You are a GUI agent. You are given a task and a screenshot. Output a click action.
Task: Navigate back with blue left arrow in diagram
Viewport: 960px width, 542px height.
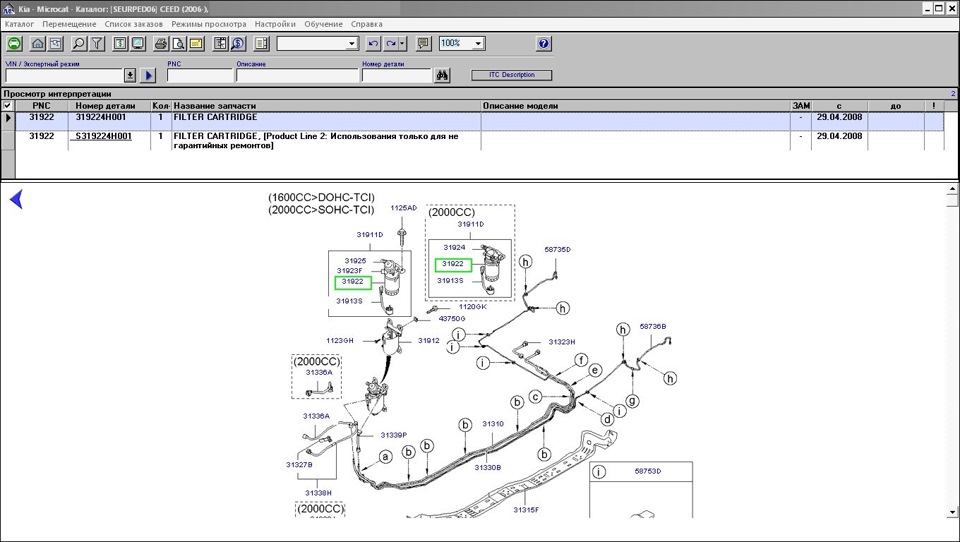[17, 199]
